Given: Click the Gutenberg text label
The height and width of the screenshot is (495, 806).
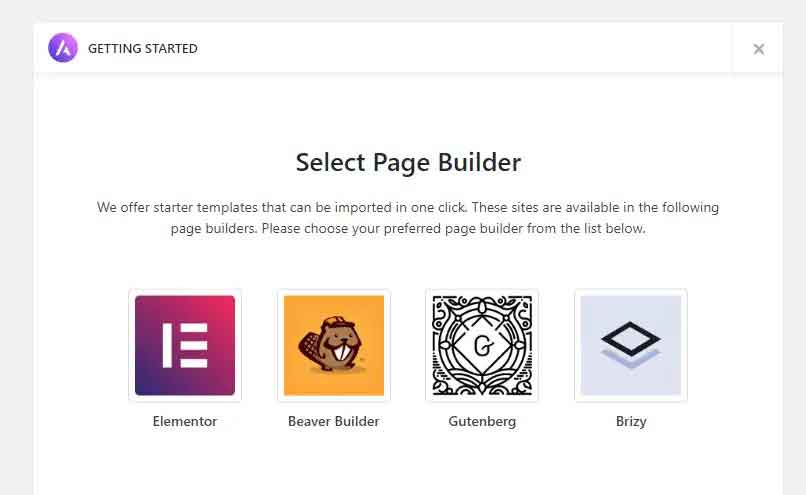Looking at the screenshot, I should coord(482,421).
